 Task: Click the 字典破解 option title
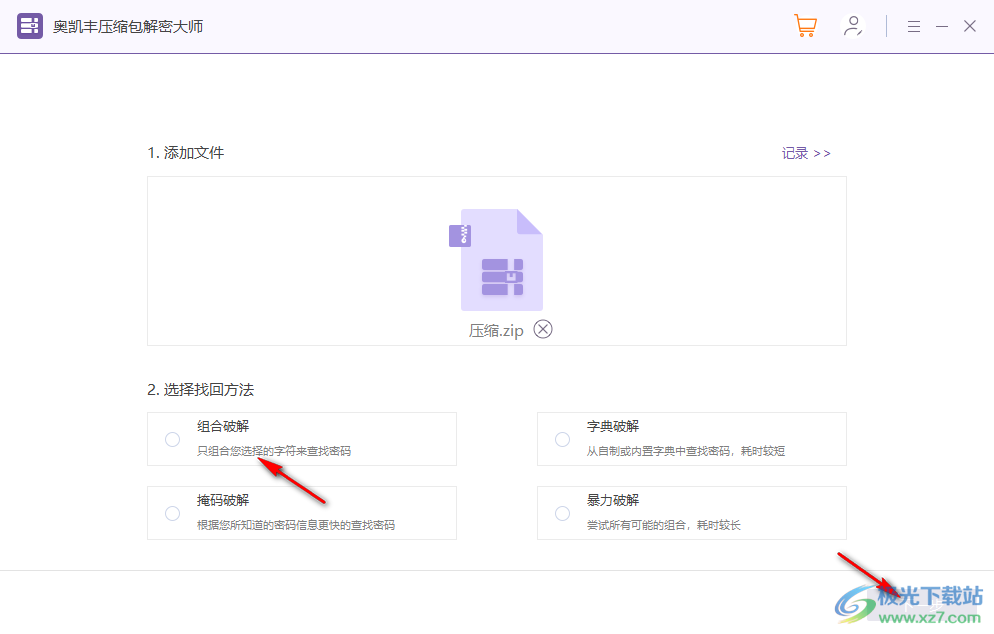[x=613, y=427]
